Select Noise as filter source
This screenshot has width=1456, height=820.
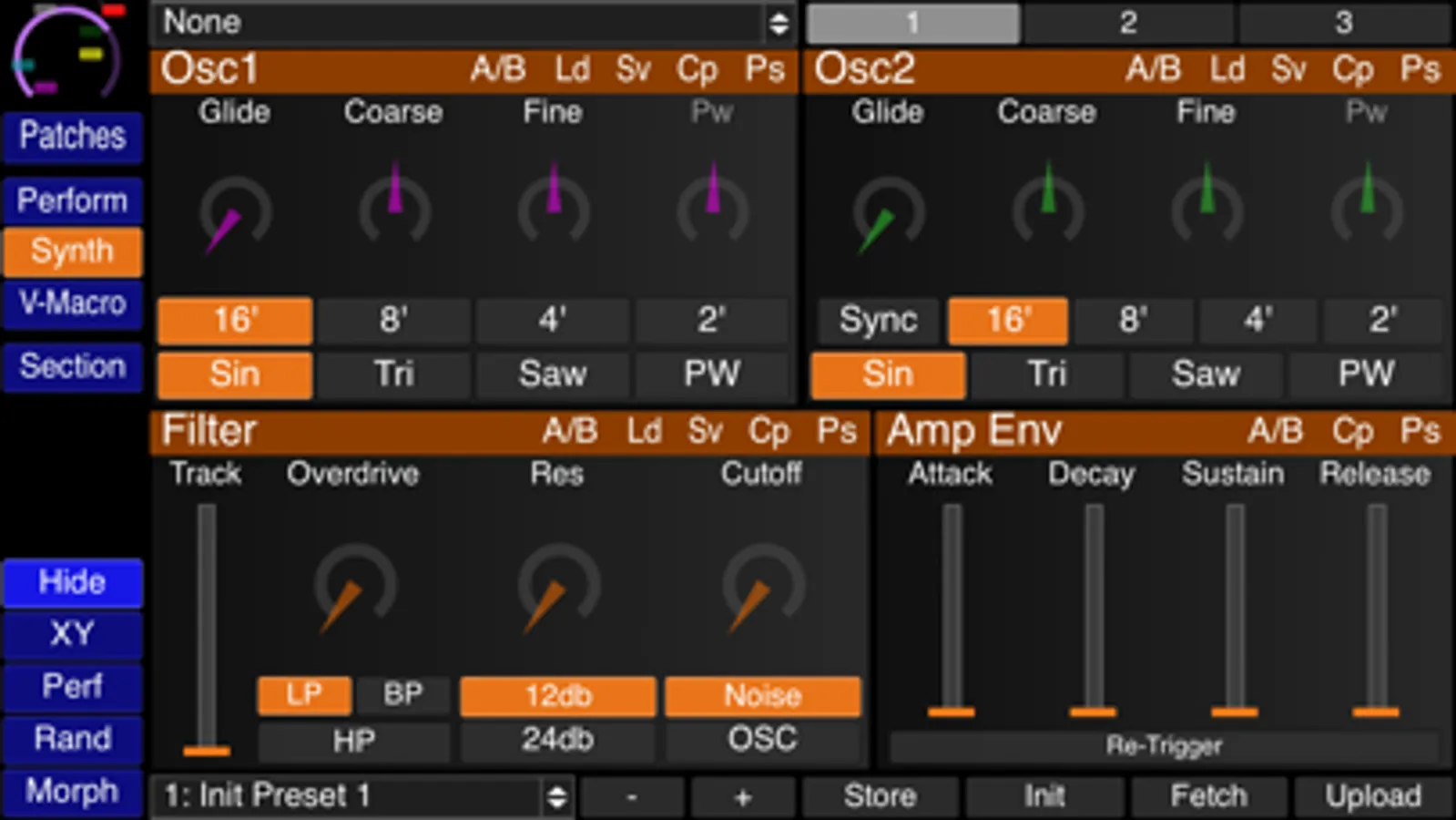point(762,696)
